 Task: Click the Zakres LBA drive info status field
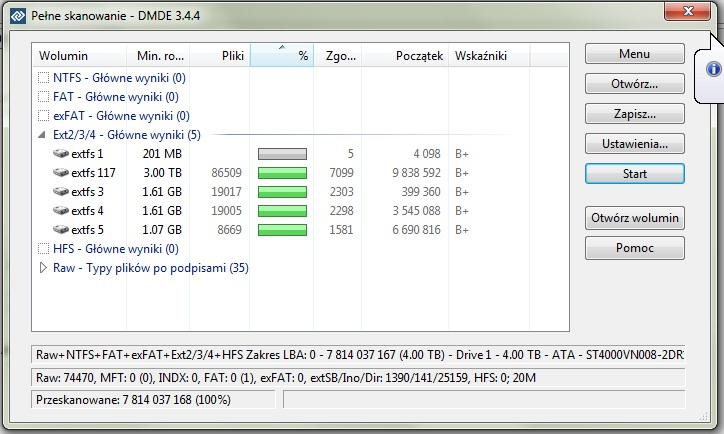point(358,355)
